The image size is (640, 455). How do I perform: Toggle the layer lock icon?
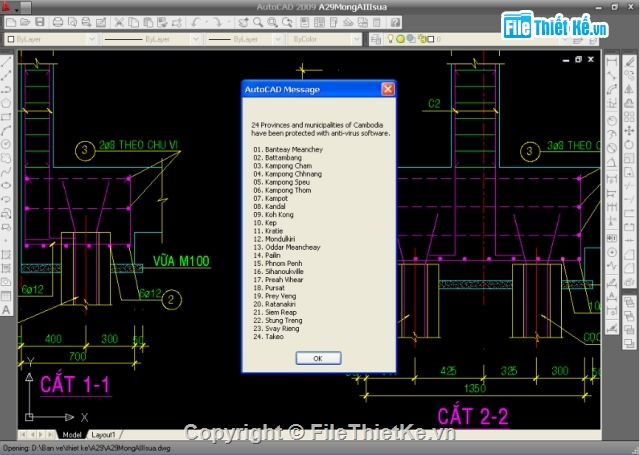coord(422,39)
